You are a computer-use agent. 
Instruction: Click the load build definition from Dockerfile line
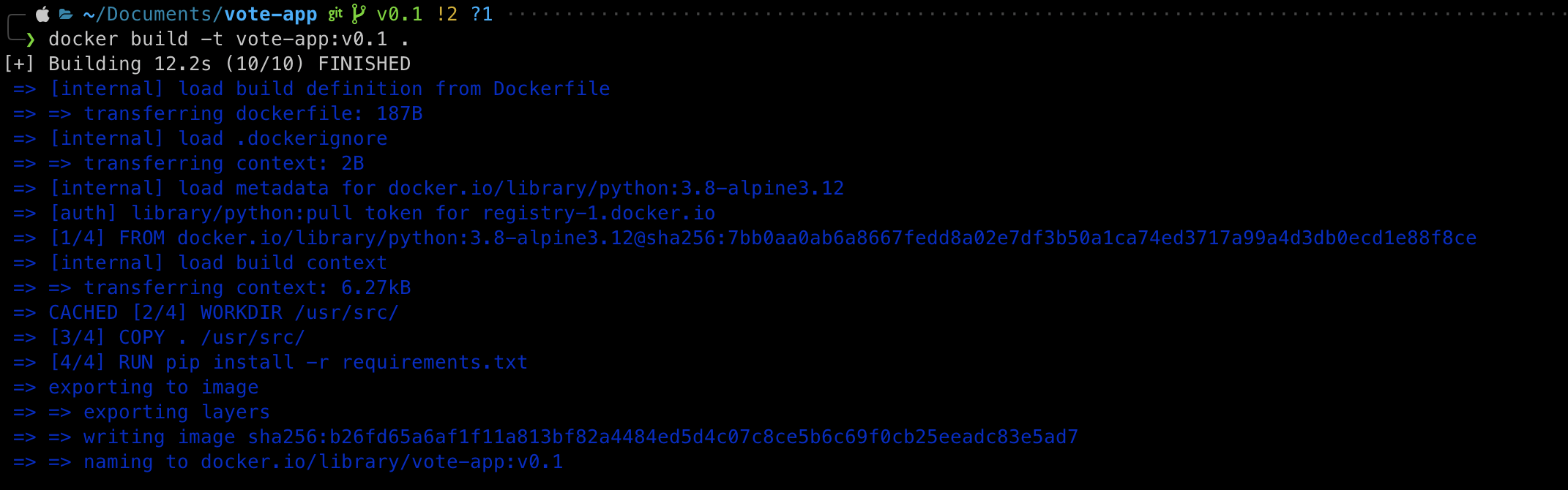point(312,88)
